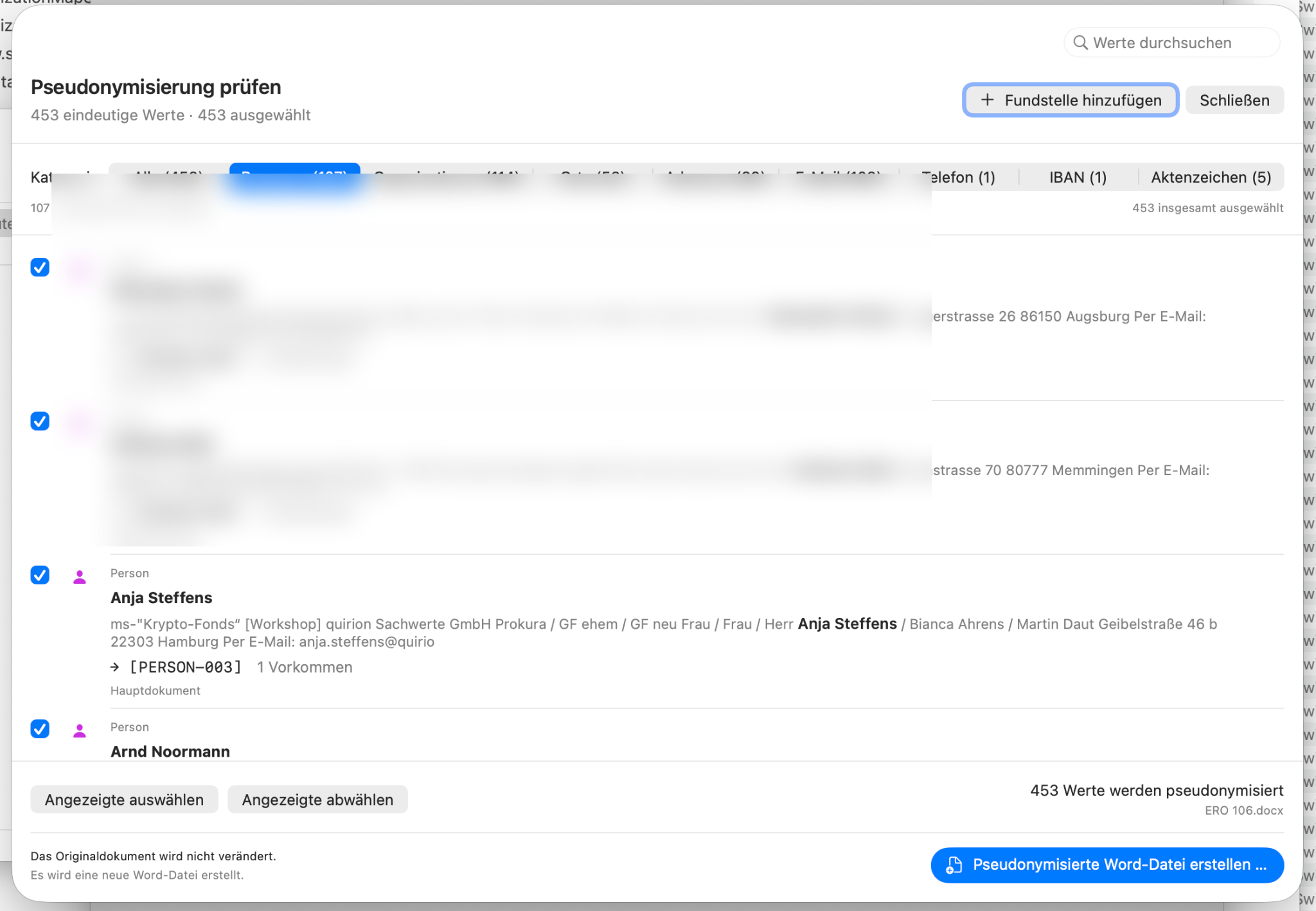Viewport: 1316px width, 911px height.
Task: Click the arrow icon before [PERSON-003]
Action: point(115,667)
